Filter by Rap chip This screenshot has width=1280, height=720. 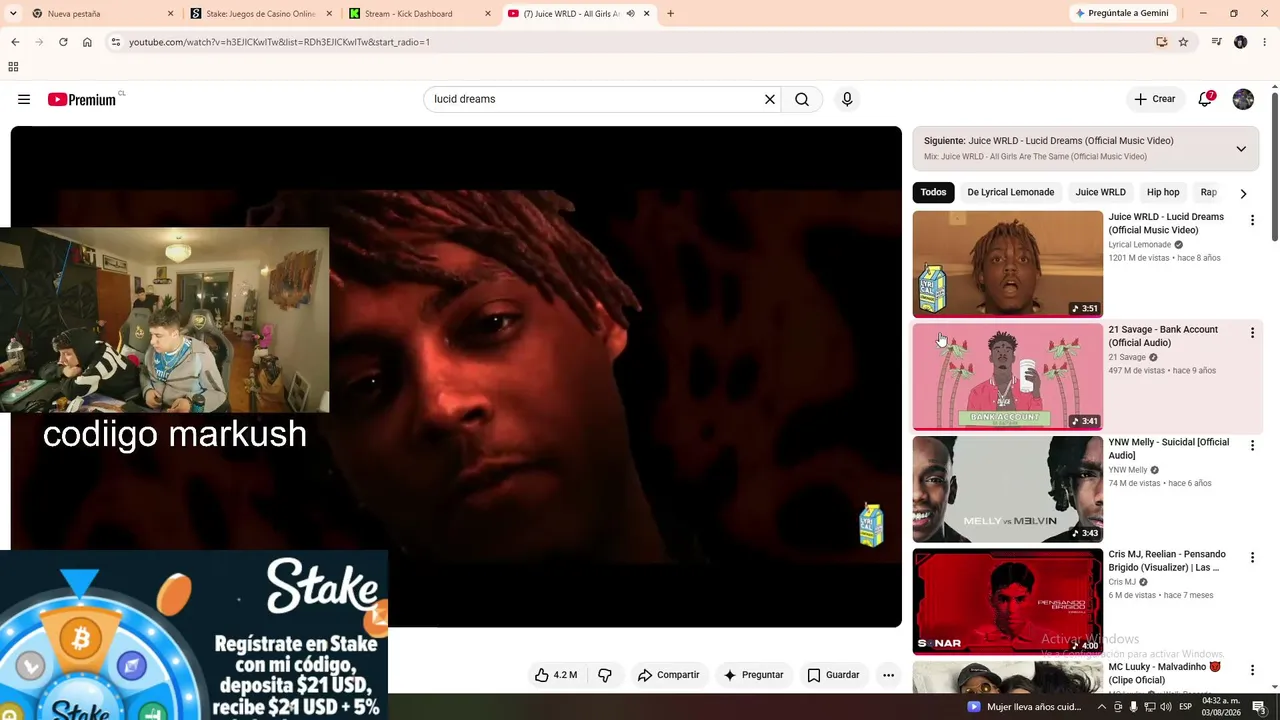click(x=1209, y=192)
